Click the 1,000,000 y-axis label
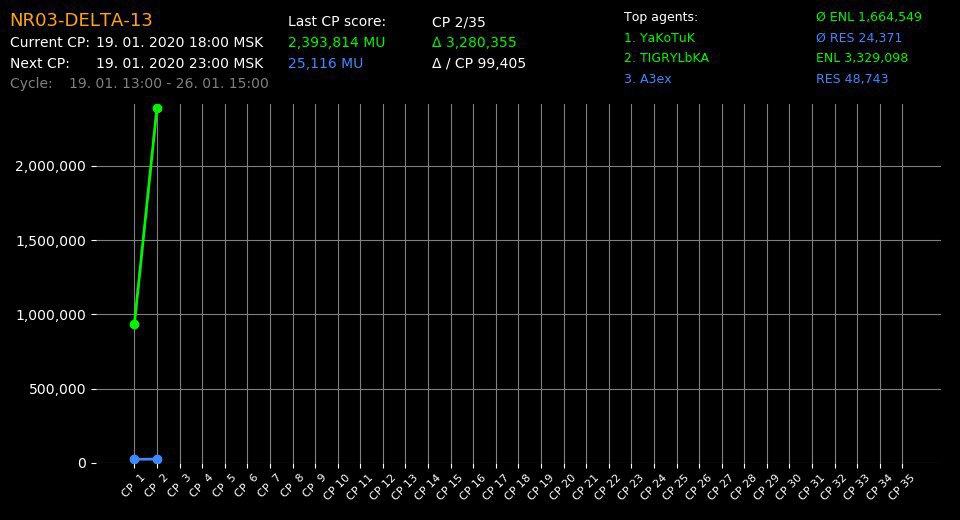This screenshot has width=960, height=520. coord(50,315)
